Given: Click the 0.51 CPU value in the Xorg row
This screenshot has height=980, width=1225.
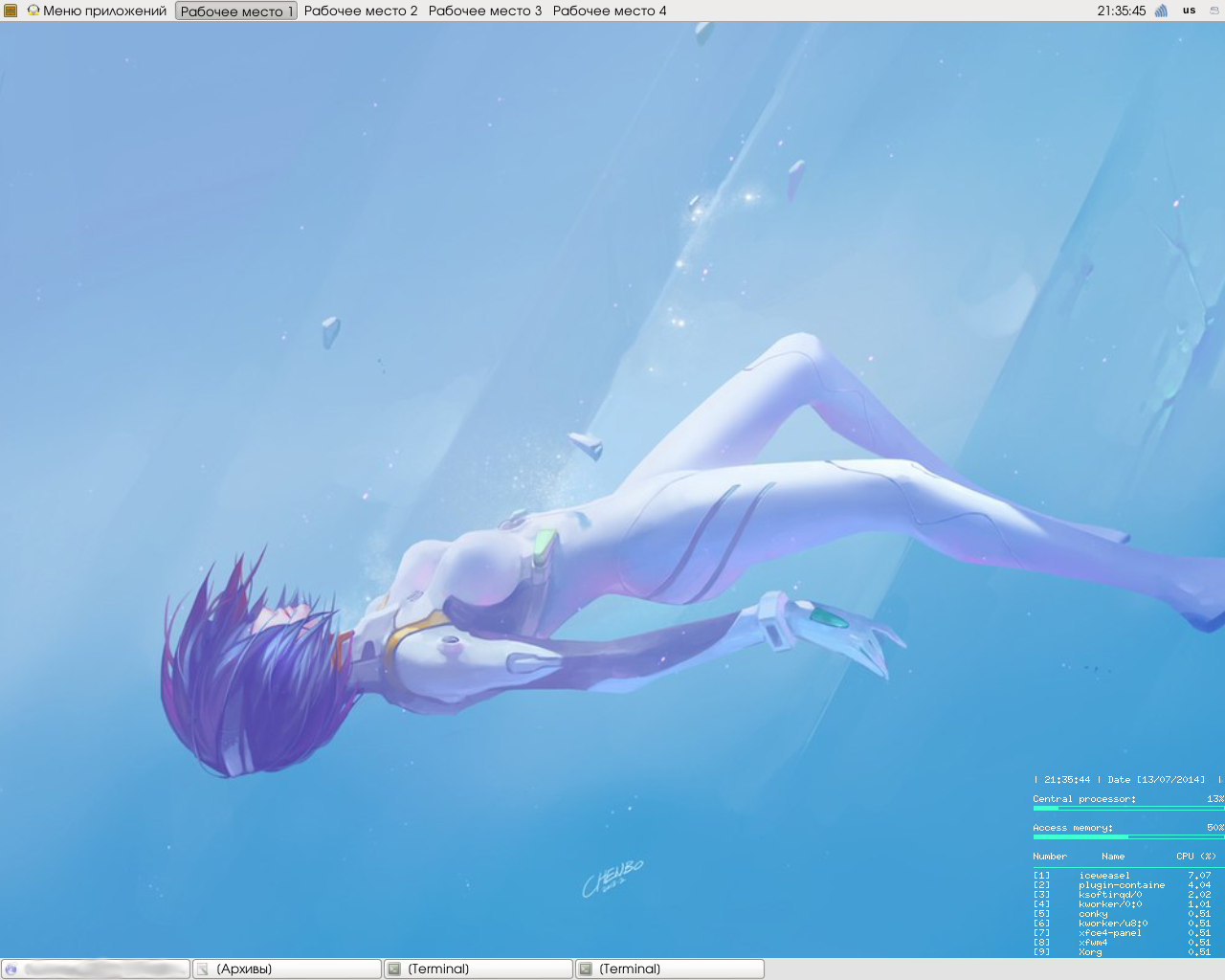Looking at the screenshot, I should [x=1199, y=952].
